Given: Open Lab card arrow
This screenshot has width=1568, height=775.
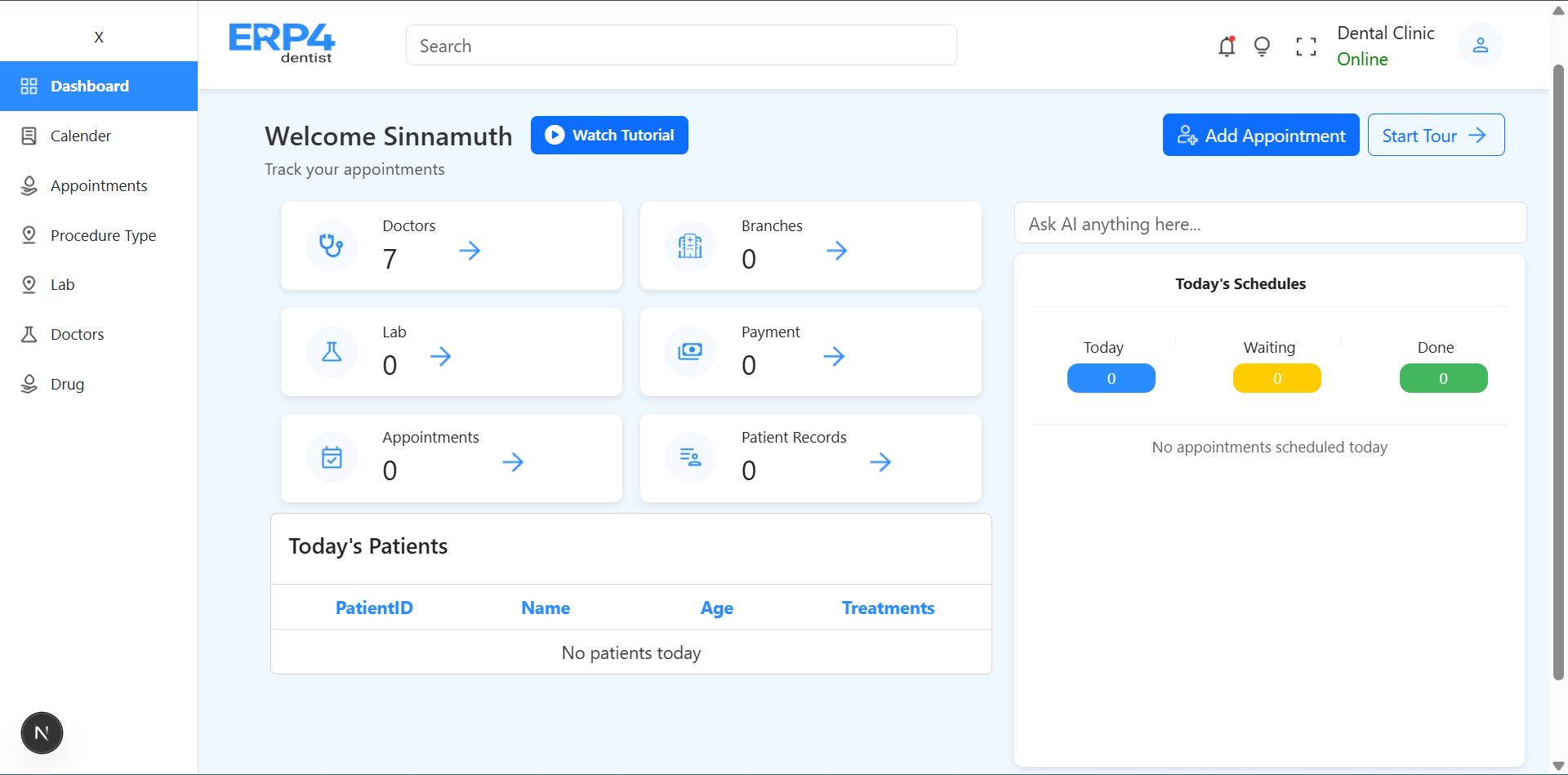Looking at the screenshot, I should click(x=441, y=356).
